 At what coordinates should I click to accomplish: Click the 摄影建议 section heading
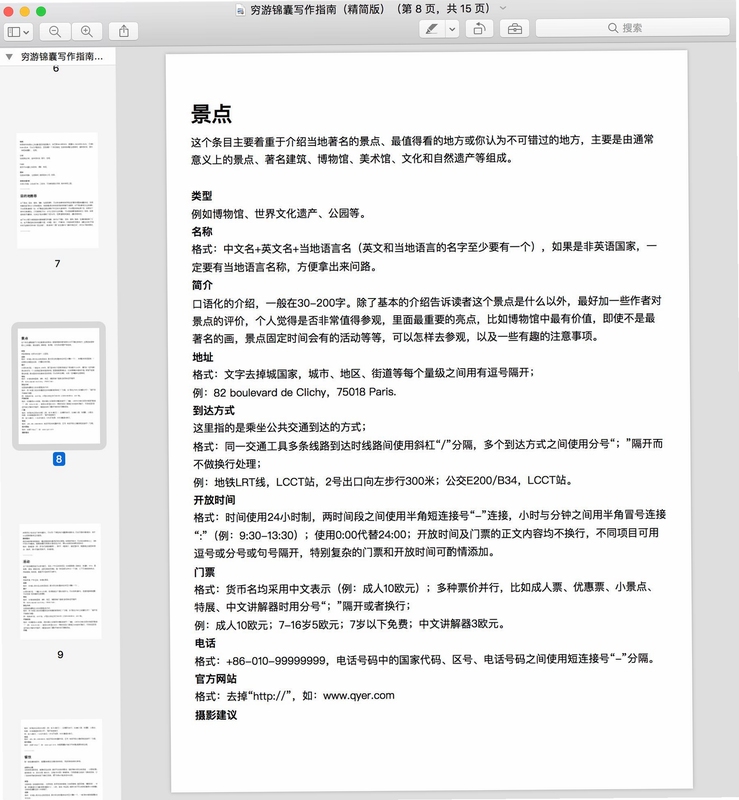click(x=216, y=715)
